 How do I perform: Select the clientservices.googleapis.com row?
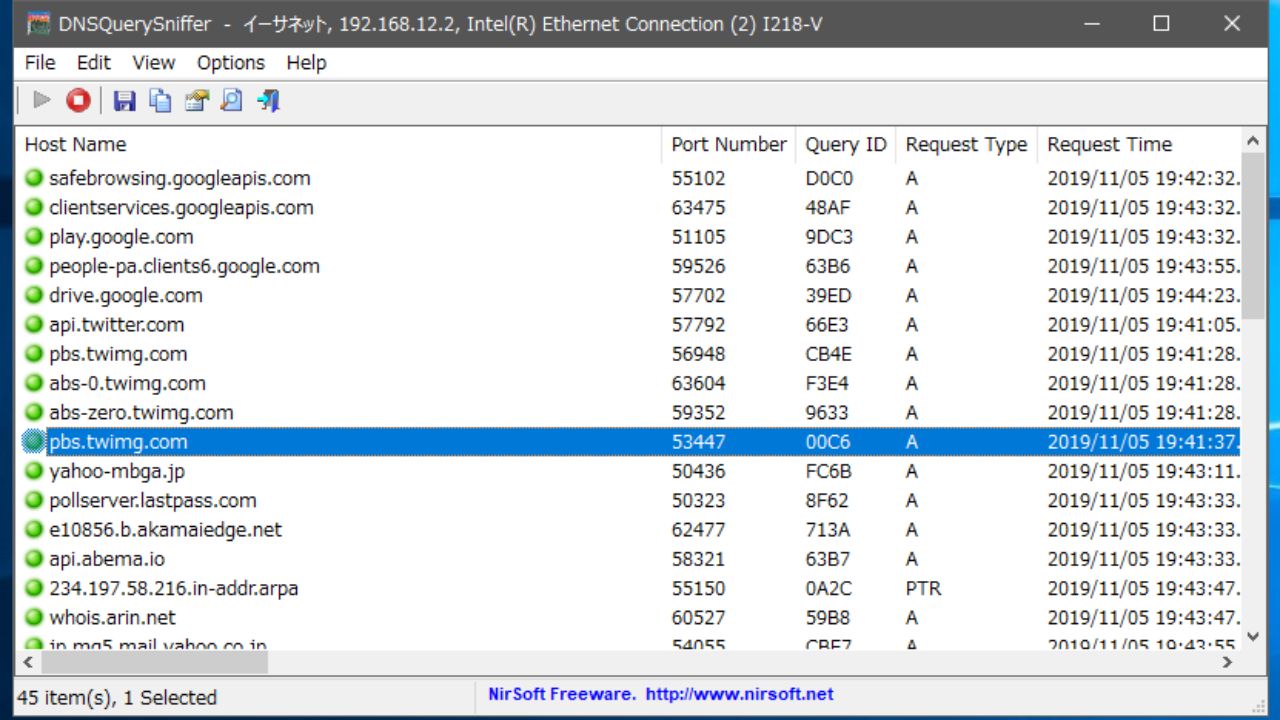click(628, 208)
